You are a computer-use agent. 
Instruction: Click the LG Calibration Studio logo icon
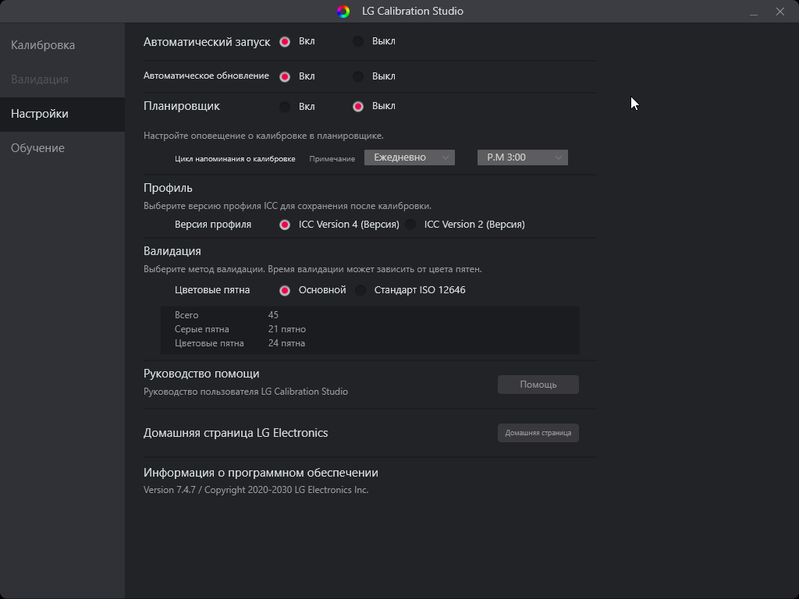point(344,12)
